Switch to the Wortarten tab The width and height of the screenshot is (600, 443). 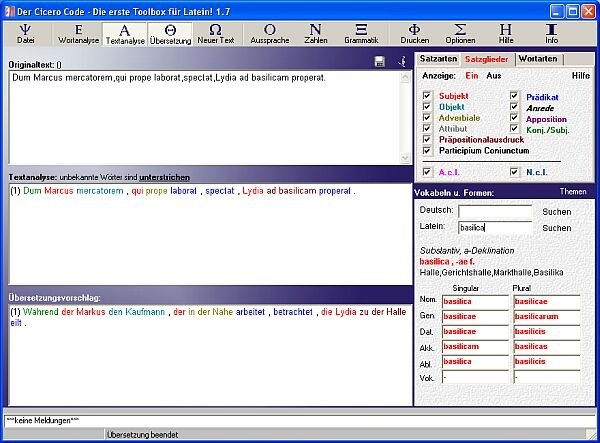[538, 59]
